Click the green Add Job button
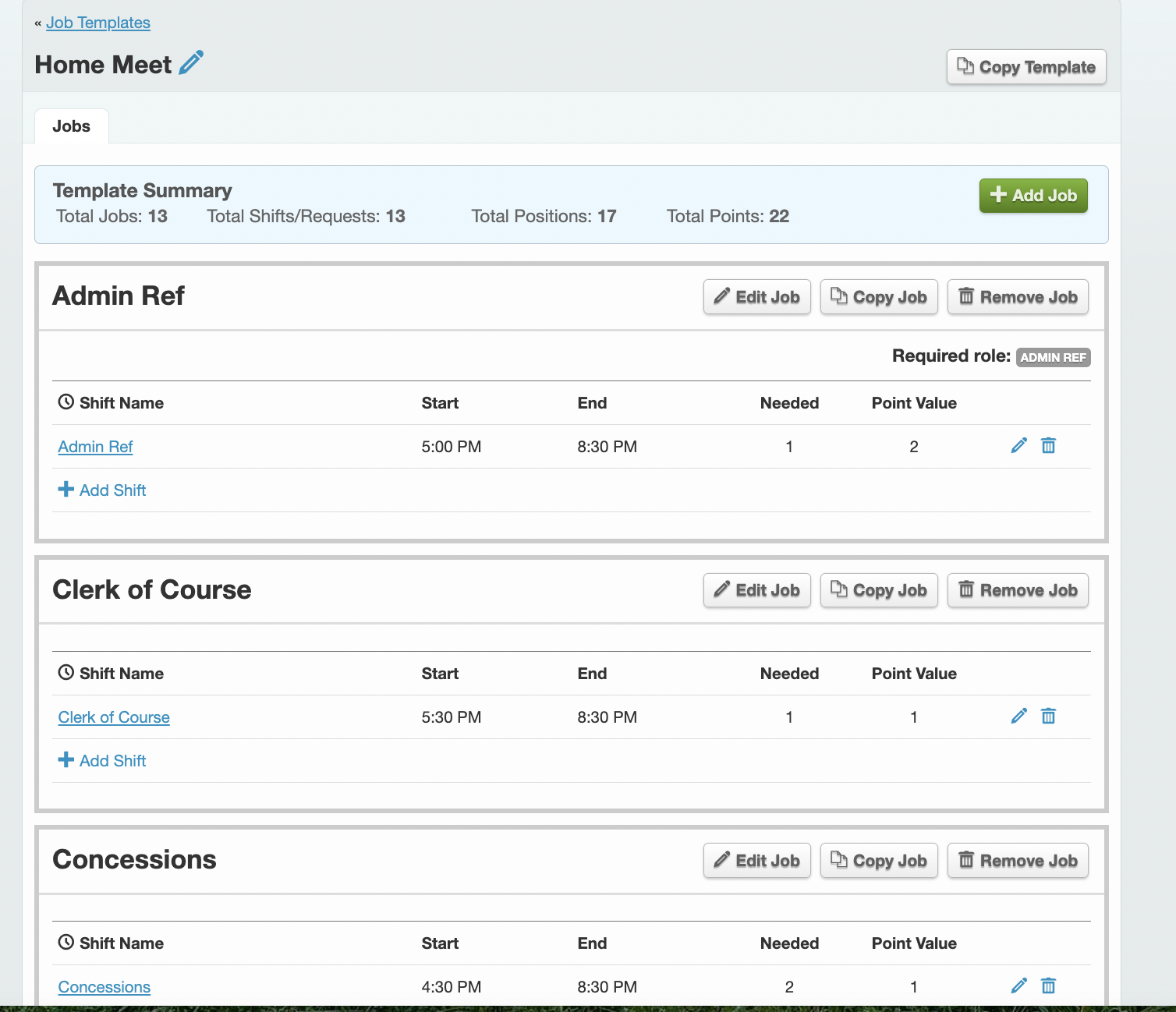The image size is (1176, 1012). pos(1033,196)
